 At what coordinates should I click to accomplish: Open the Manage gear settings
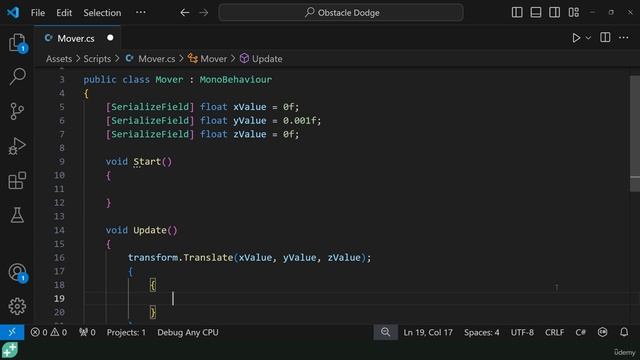pos(17,306)
